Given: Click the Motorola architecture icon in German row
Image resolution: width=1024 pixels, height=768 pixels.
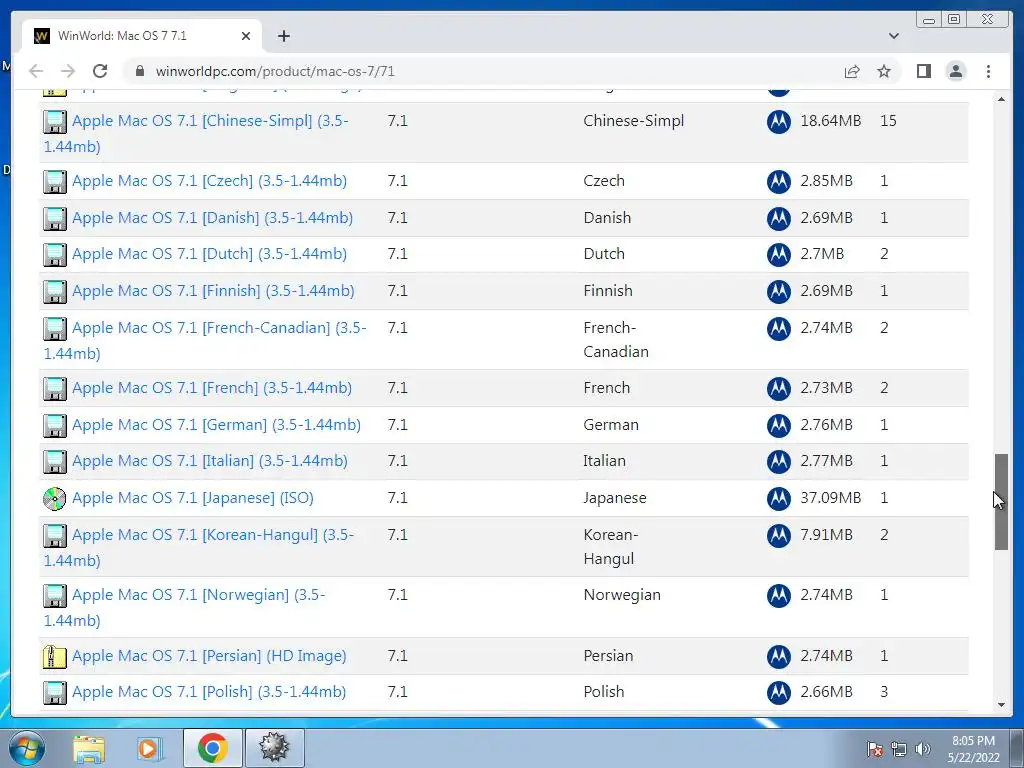Looking at the screenshot, I should click(778, 426).
